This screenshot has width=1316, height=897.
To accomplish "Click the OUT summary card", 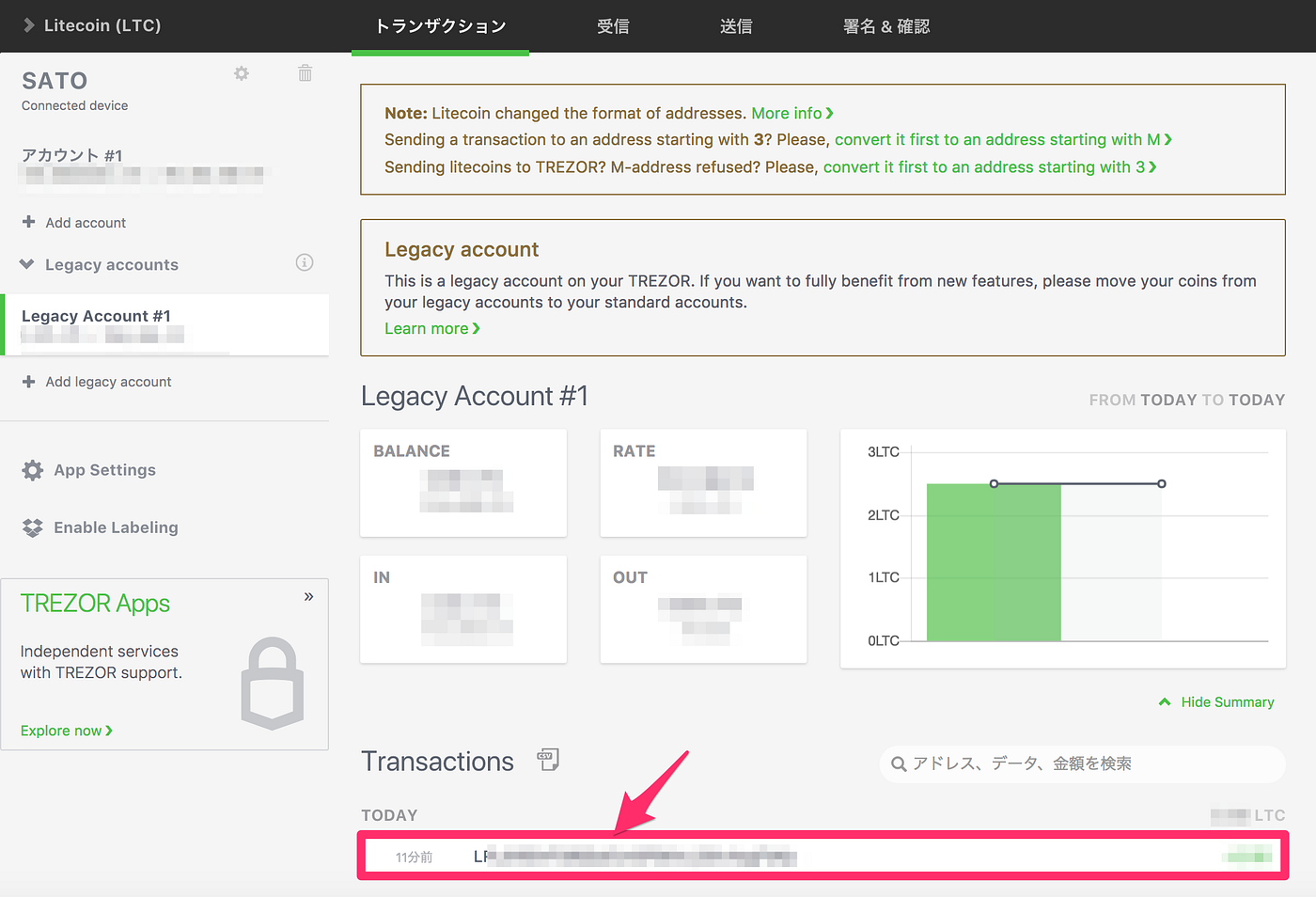I will pos(703,609).
